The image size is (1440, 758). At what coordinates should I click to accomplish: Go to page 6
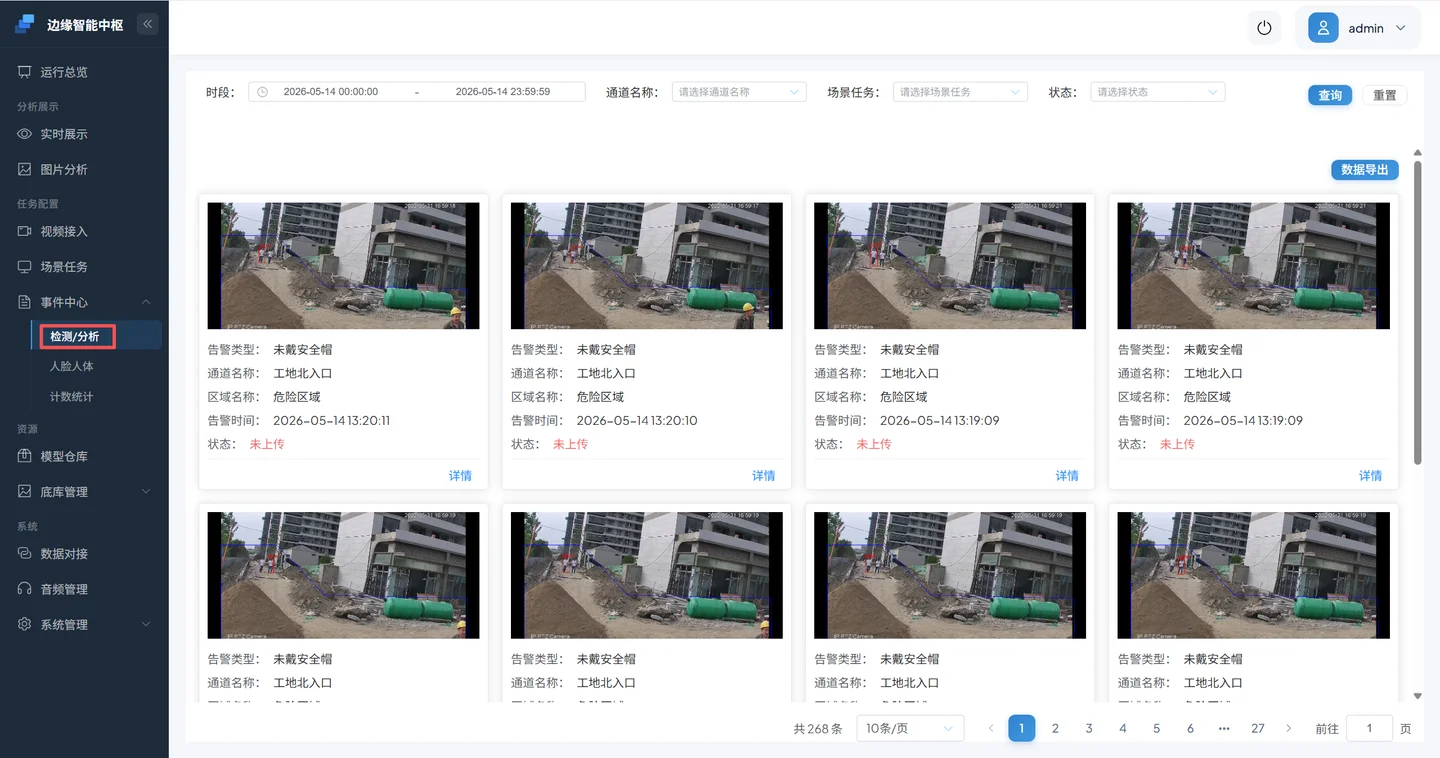[1190, 728]
